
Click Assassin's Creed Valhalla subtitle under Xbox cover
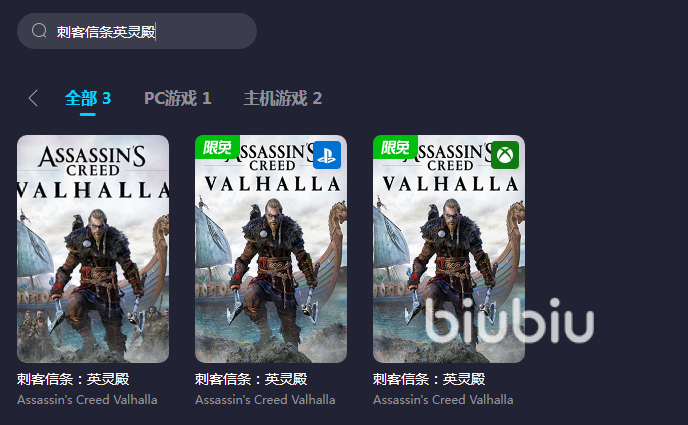443,400
